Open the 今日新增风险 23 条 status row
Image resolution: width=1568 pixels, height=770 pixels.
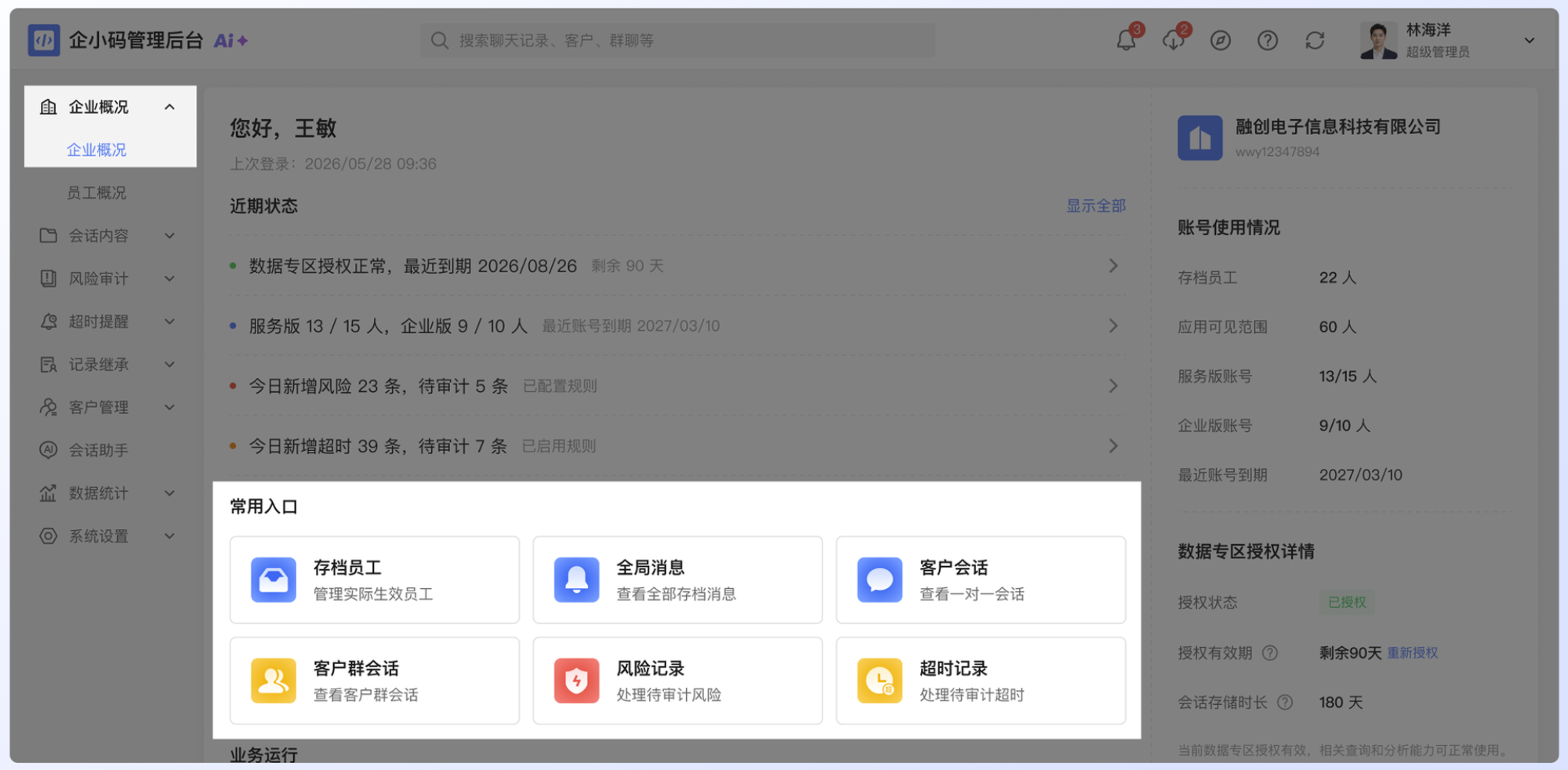coord(677,386)
